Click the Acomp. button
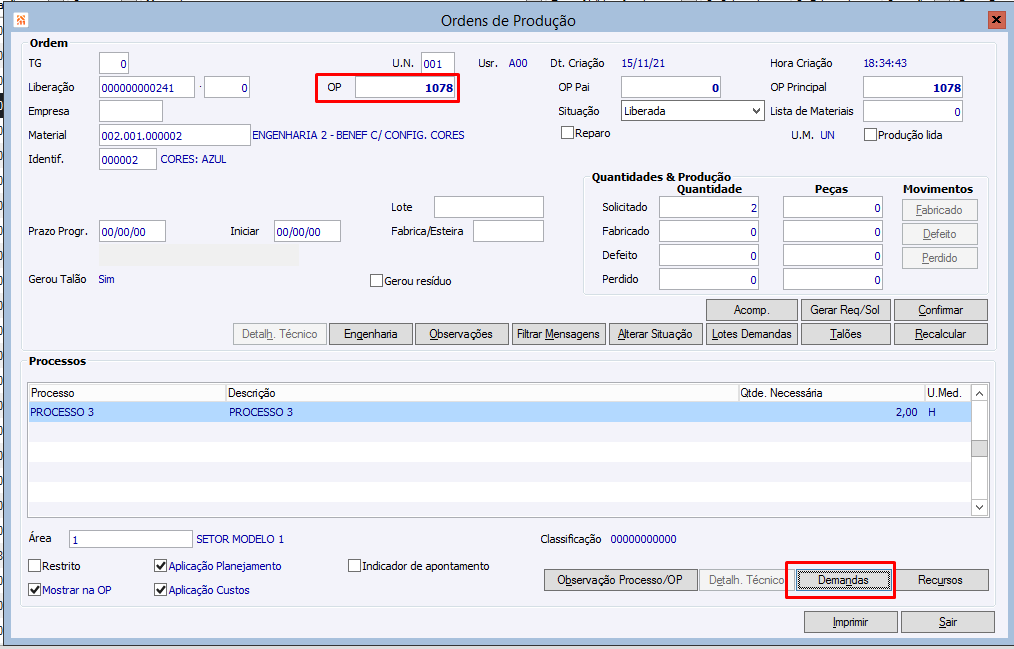This screenshot has width=1014, height=649. (x=751, y=310)
